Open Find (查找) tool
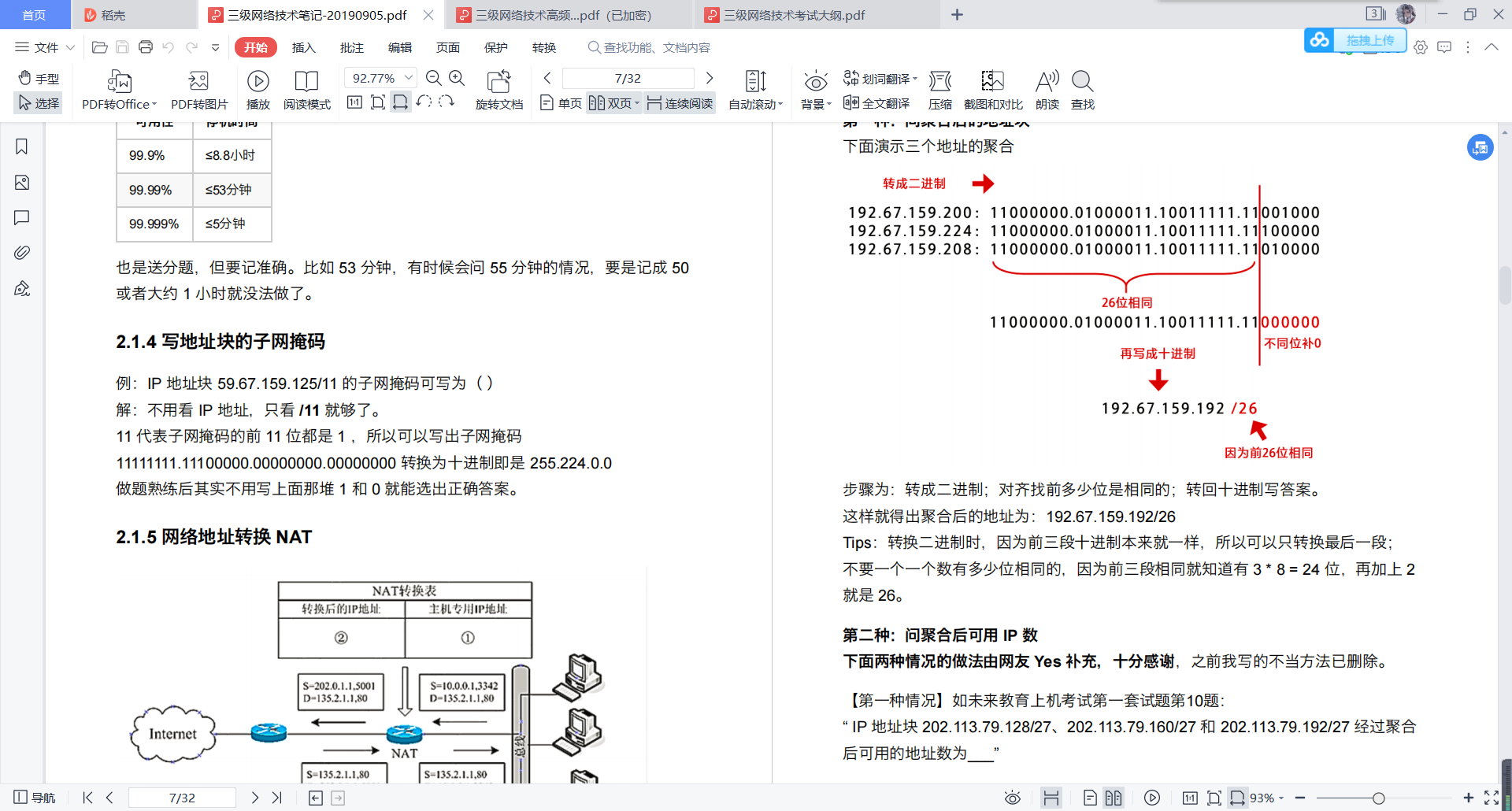 point(1083,91)
